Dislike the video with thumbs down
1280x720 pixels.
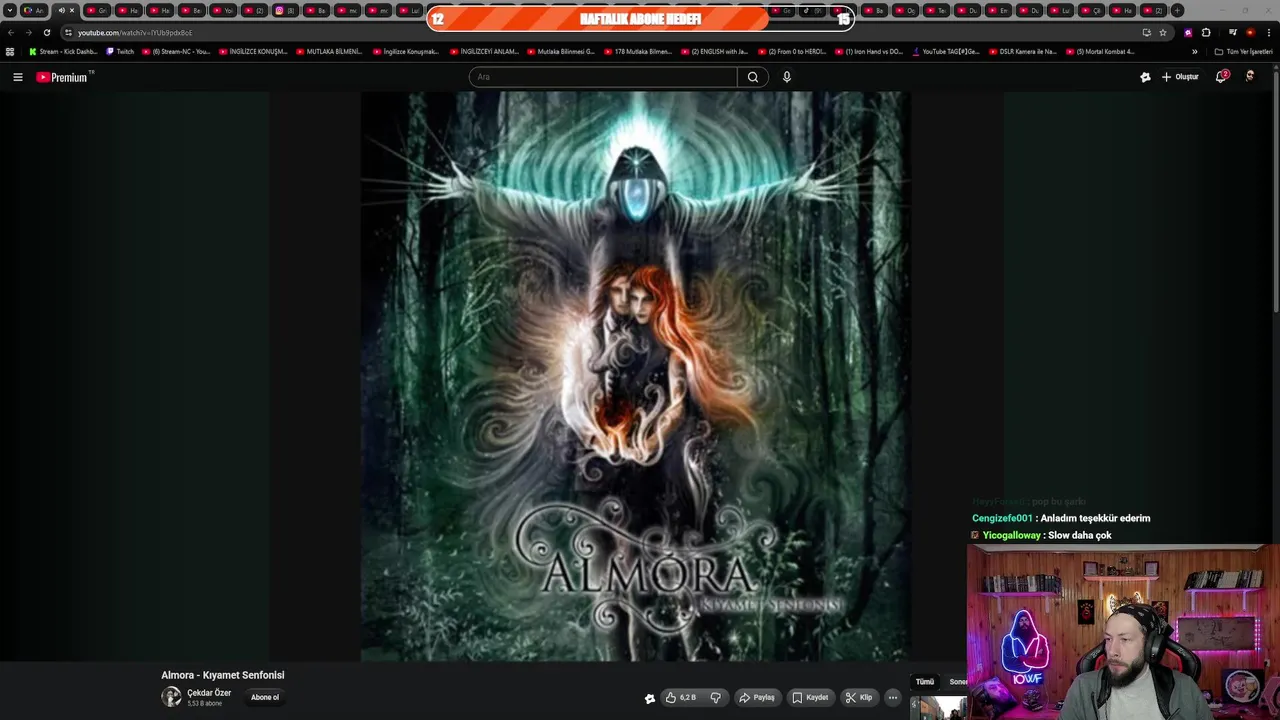coord(715,697)
